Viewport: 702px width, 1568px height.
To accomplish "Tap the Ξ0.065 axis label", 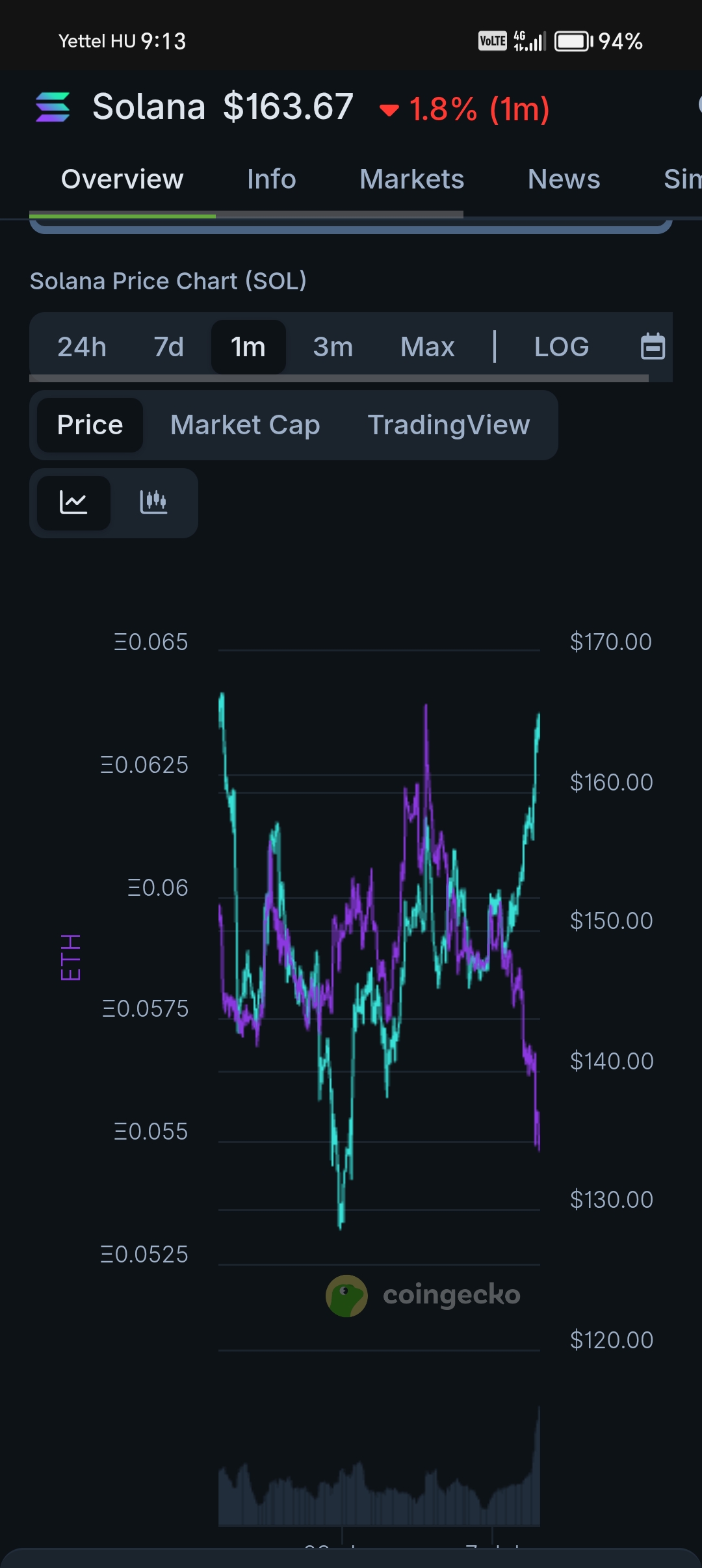I will pyautogui.click(x=151, y=642).
